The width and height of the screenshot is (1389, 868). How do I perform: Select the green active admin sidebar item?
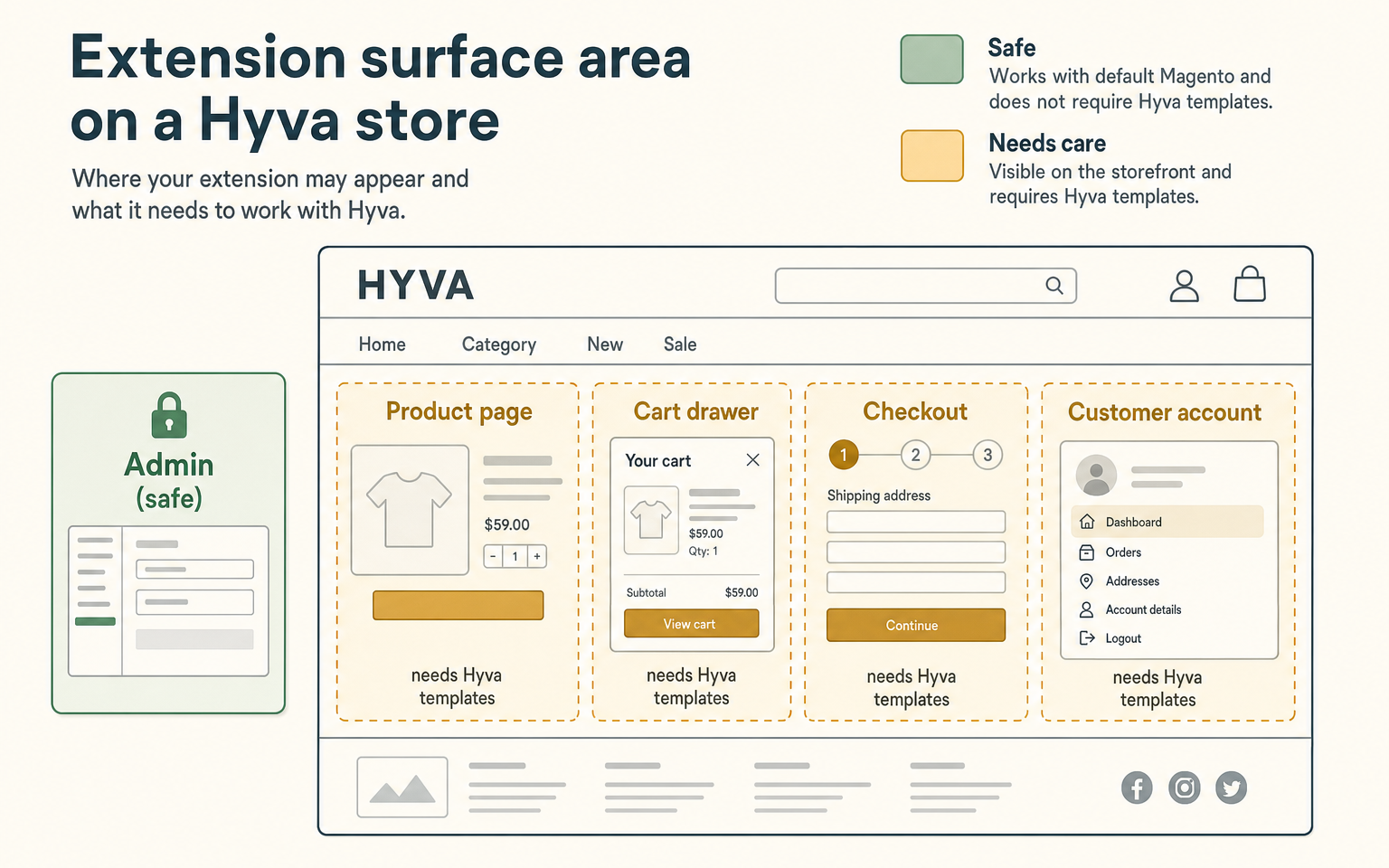point(95,621)
